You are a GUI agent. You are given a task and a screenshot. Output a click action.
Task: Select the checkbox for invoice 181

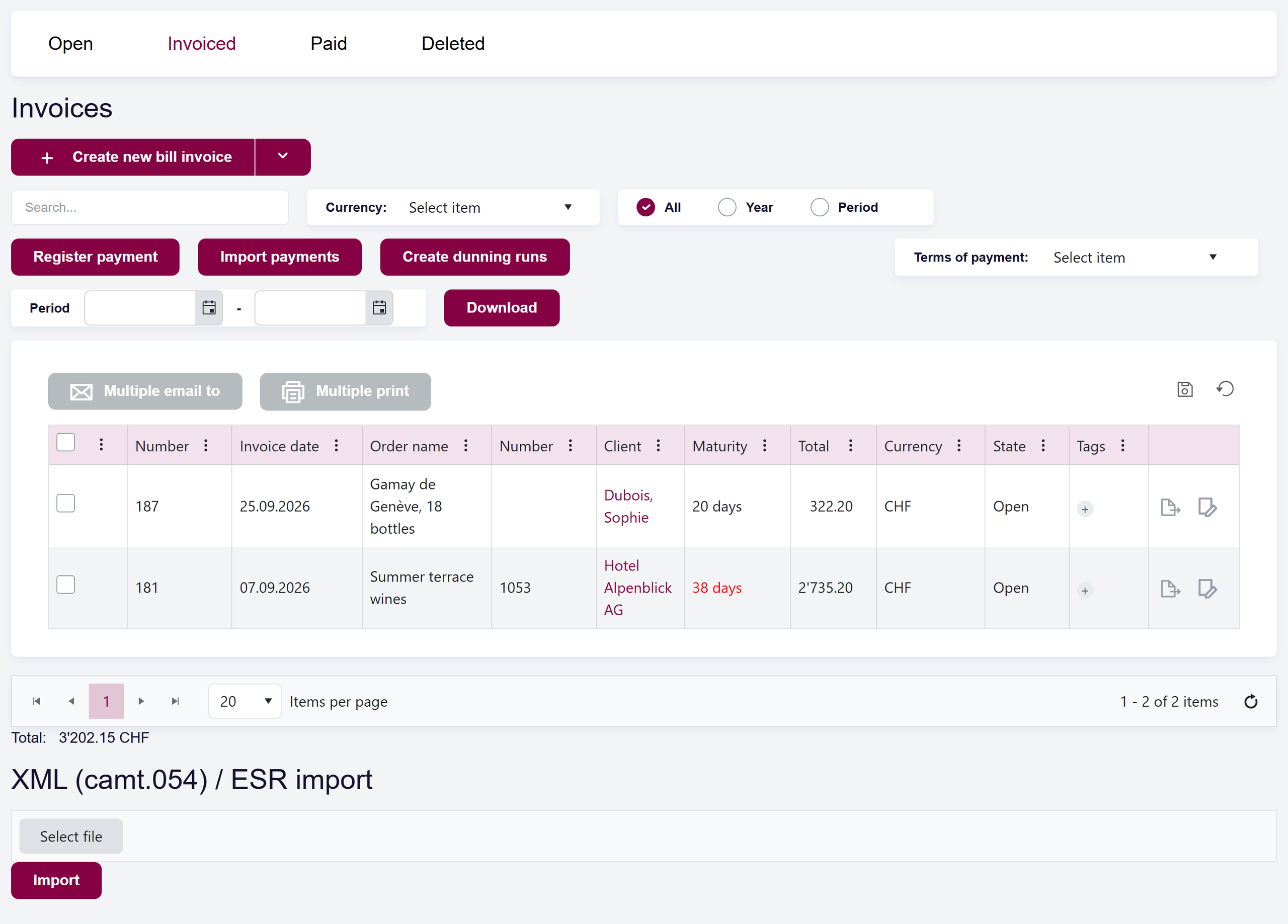coord(66,585)
